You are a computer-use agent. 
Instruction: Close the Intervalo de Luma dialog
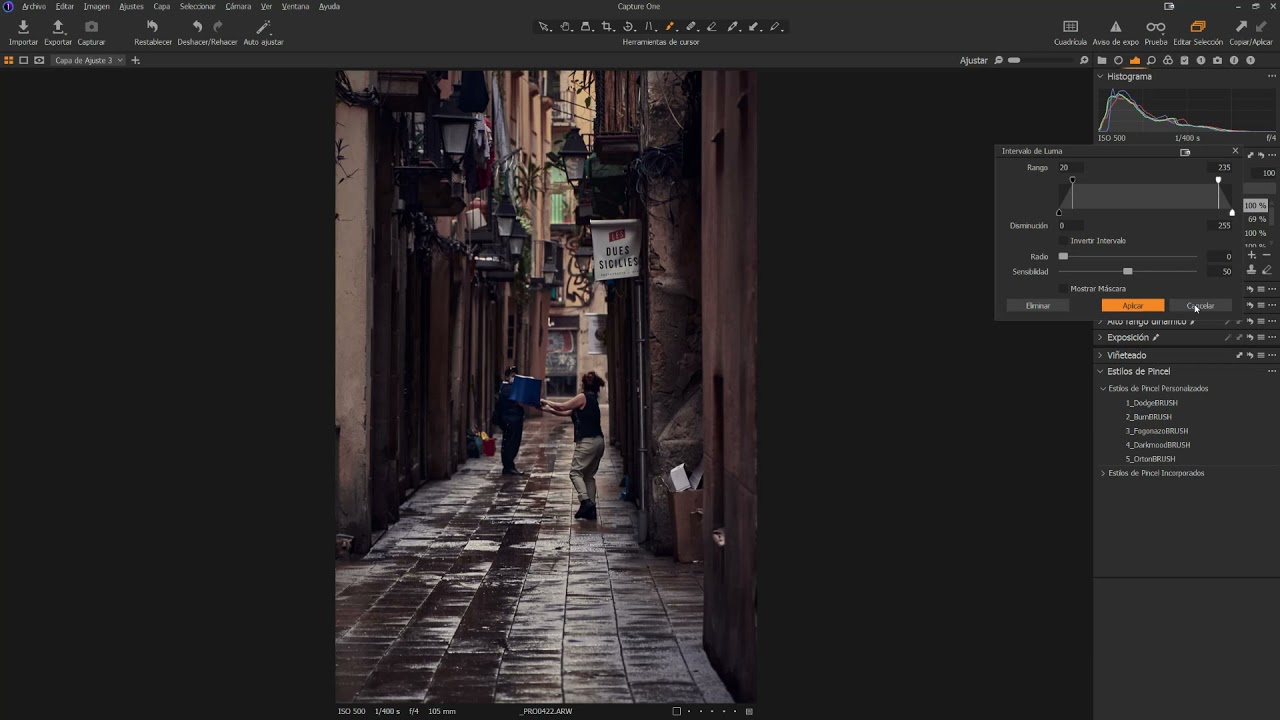tap(1235, 151)
